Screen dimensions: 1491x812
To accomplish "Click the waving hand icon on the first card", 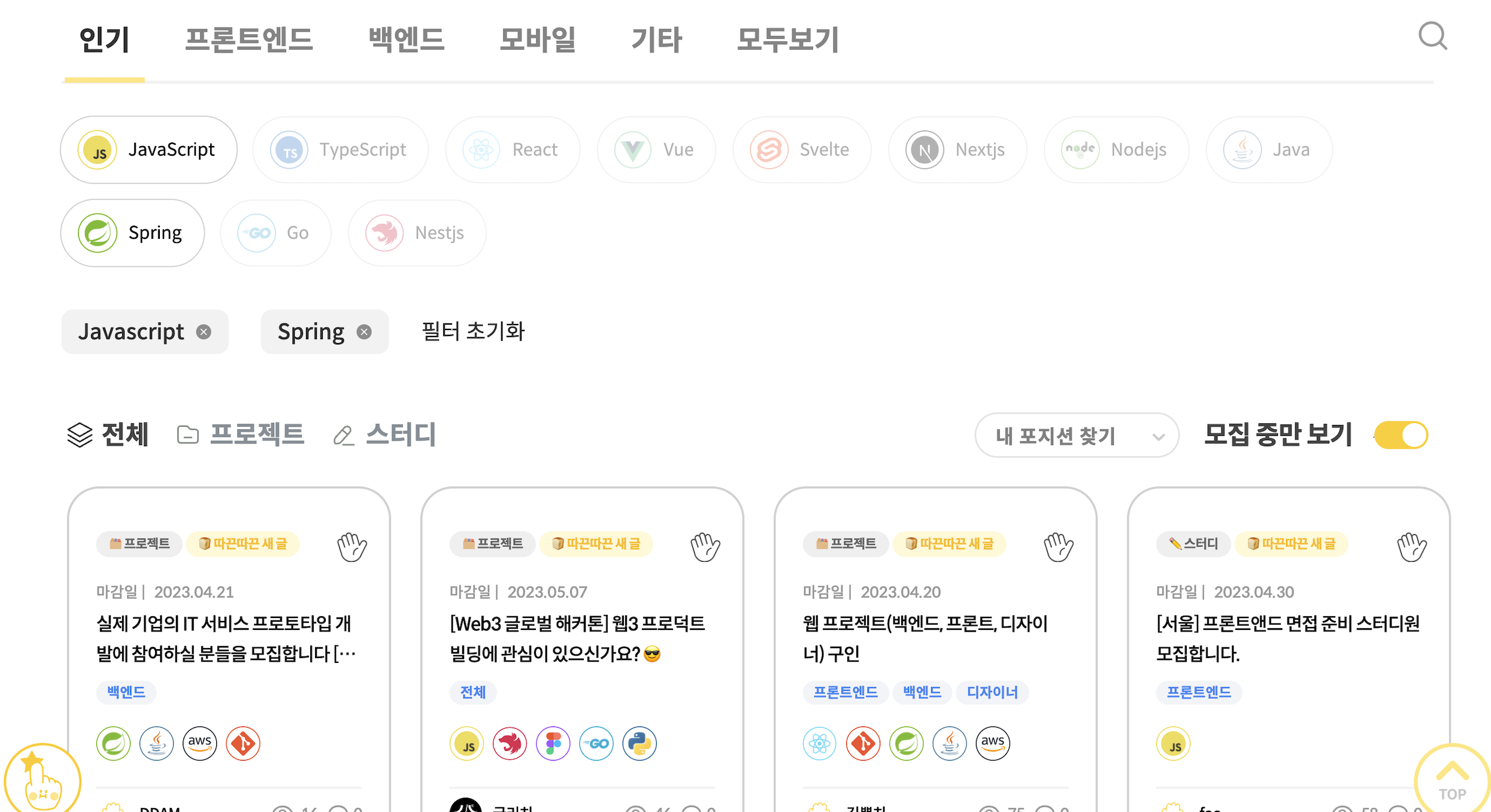I will coord(352,546).
